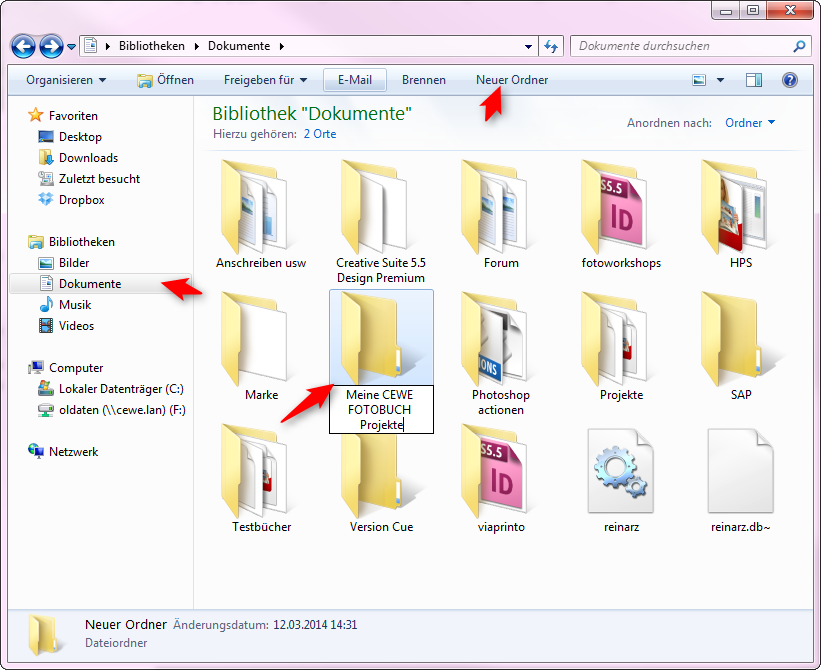
Task: Open address bar history dropdown arrow
Action: [x=528, y=47]
